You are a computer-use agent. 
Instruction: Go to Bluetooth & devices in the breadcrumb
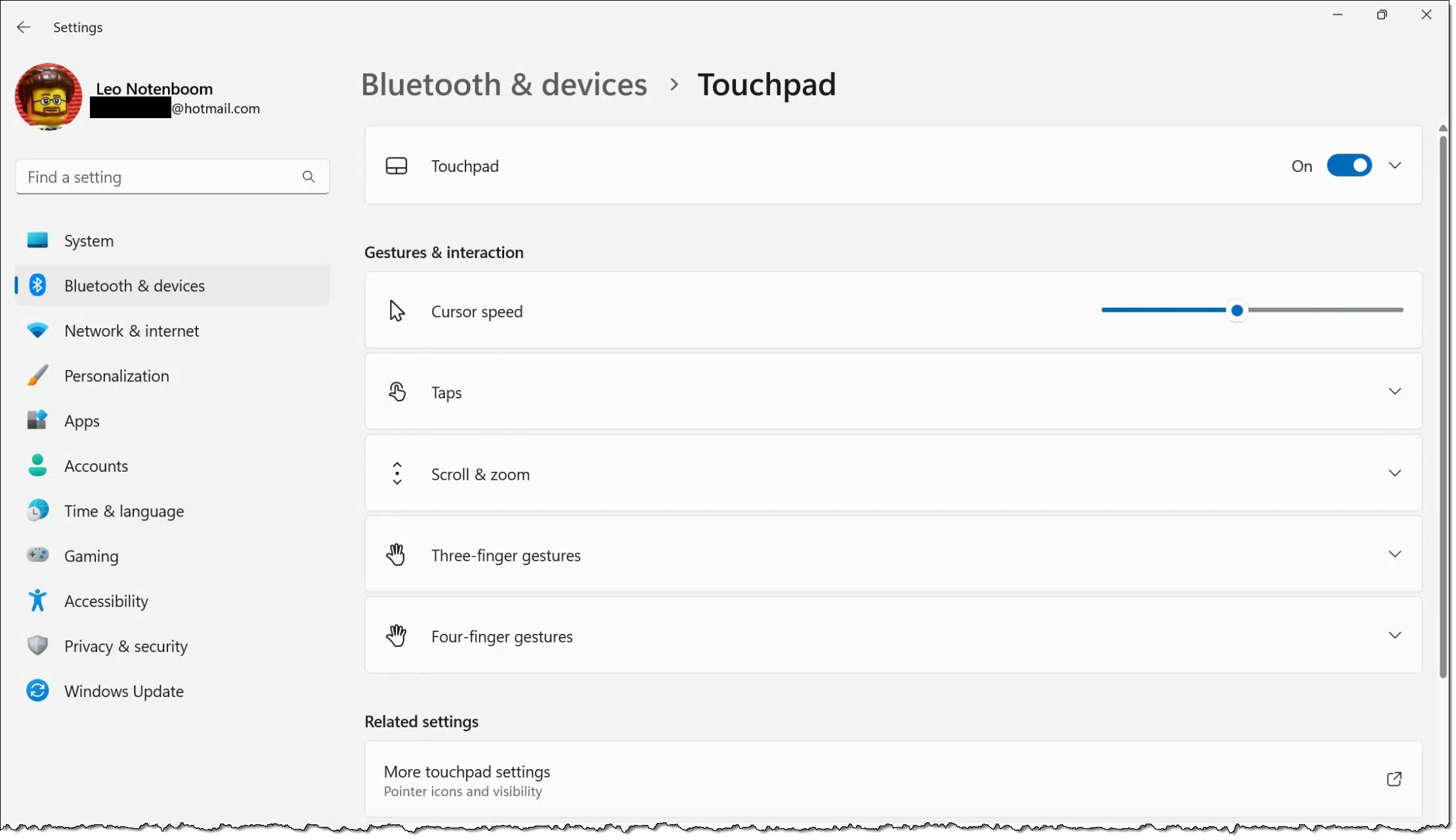tap(504, 85)
